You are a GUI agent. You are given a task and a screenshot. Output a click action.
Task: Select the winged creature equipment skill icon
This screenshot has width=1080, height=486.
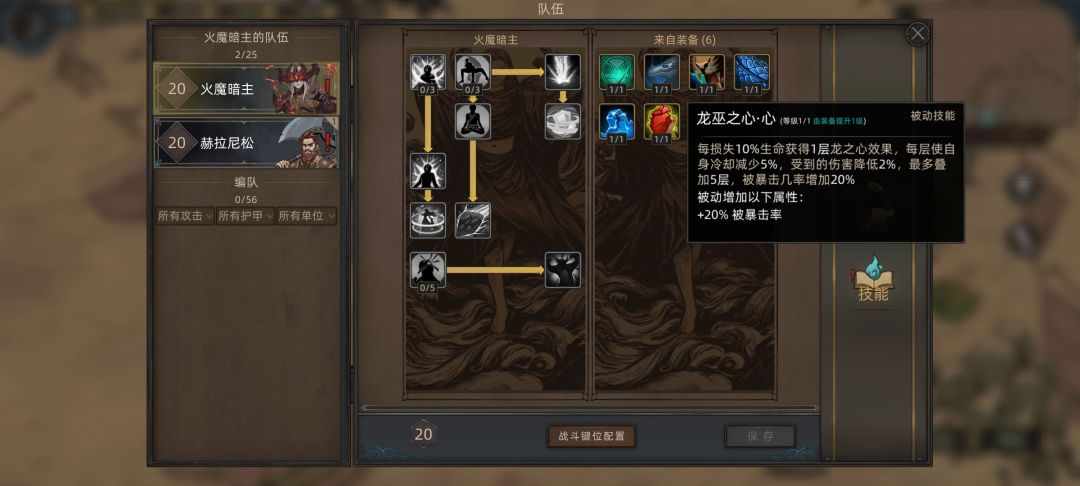pos(707,72)
